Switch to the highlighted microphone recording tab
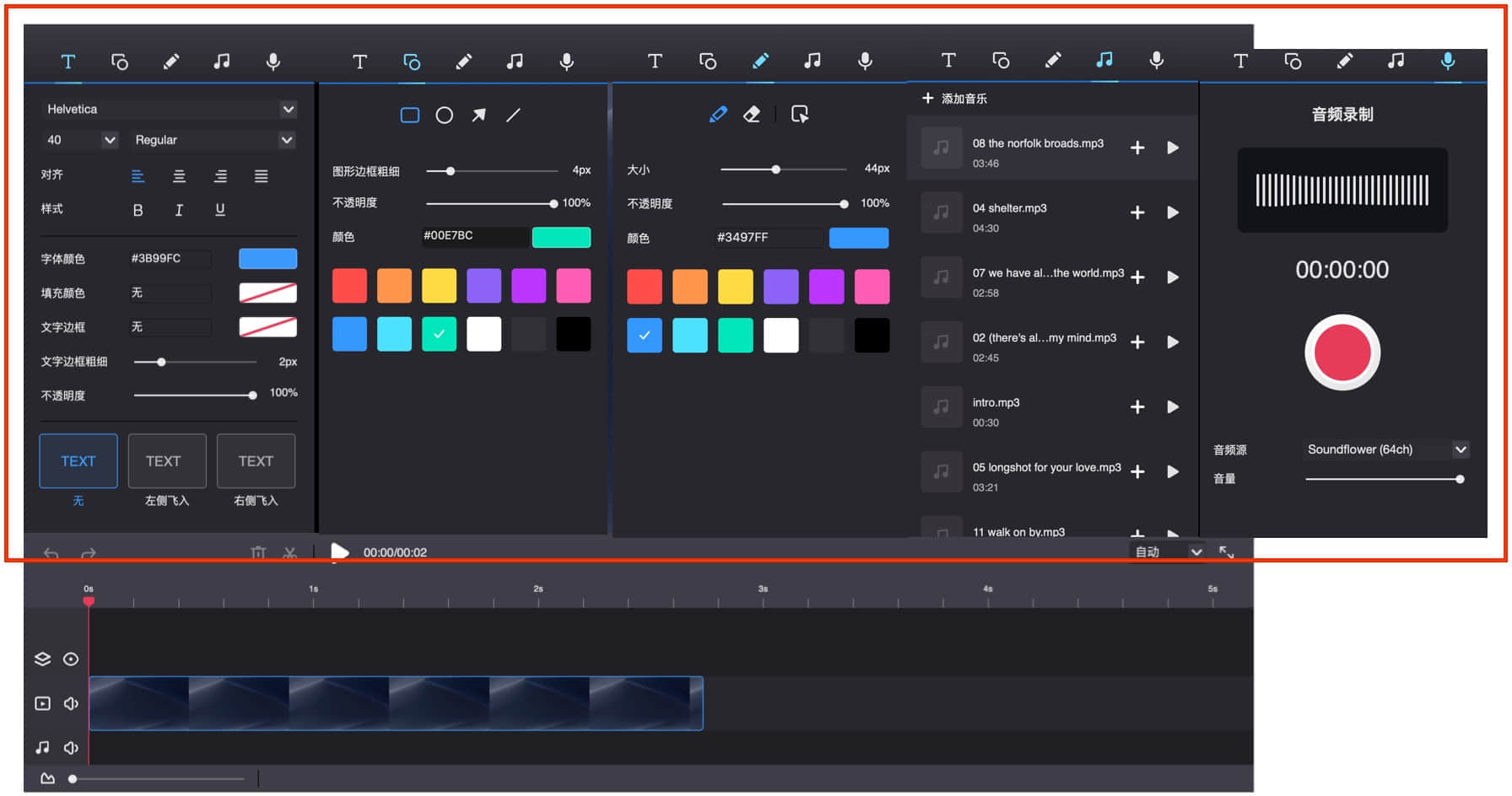 point(1448,61)
